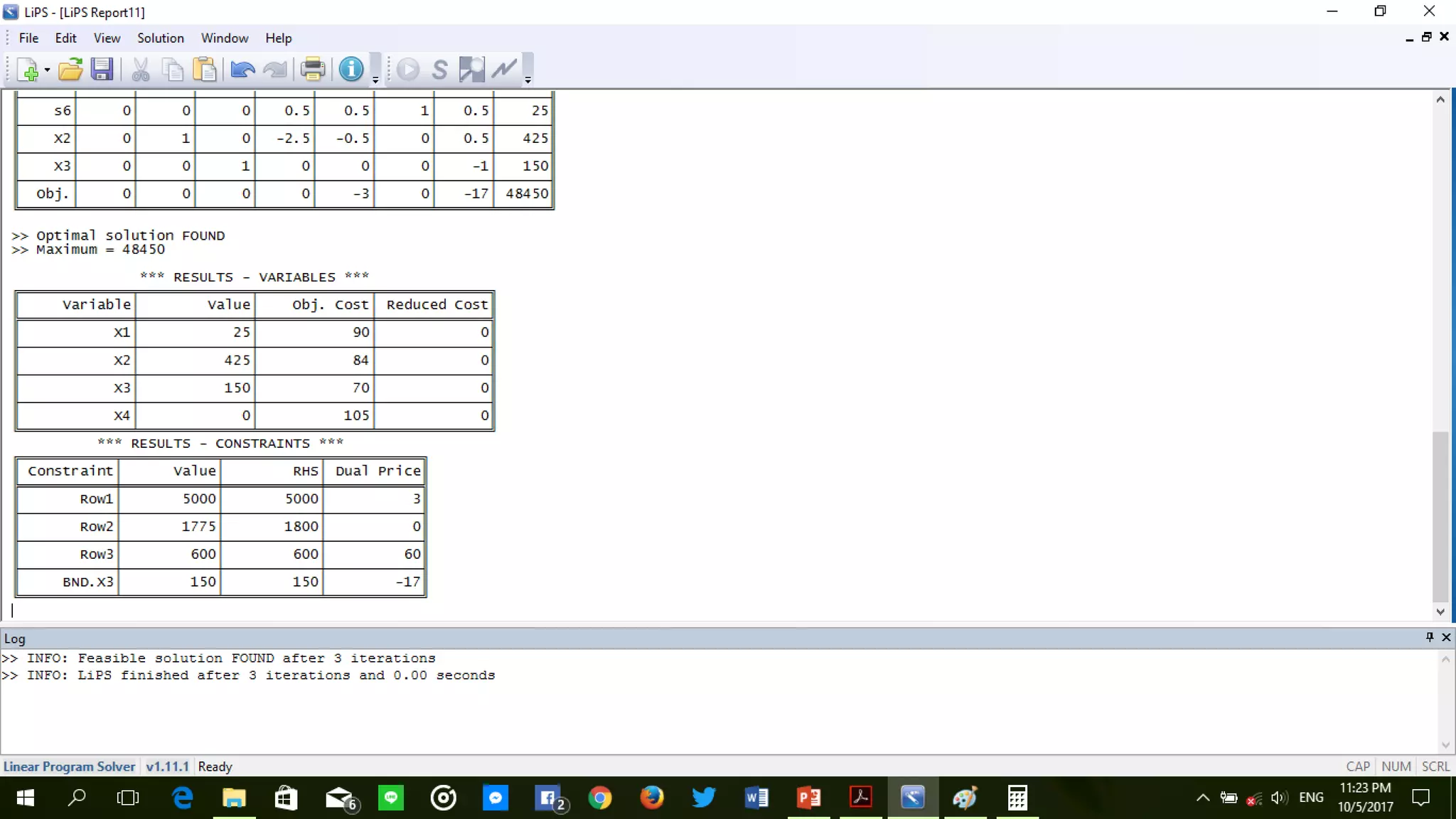Screen dimensions: 1456x819
Task: Click the Undo blue arrow icon
Action: [242, 70]
